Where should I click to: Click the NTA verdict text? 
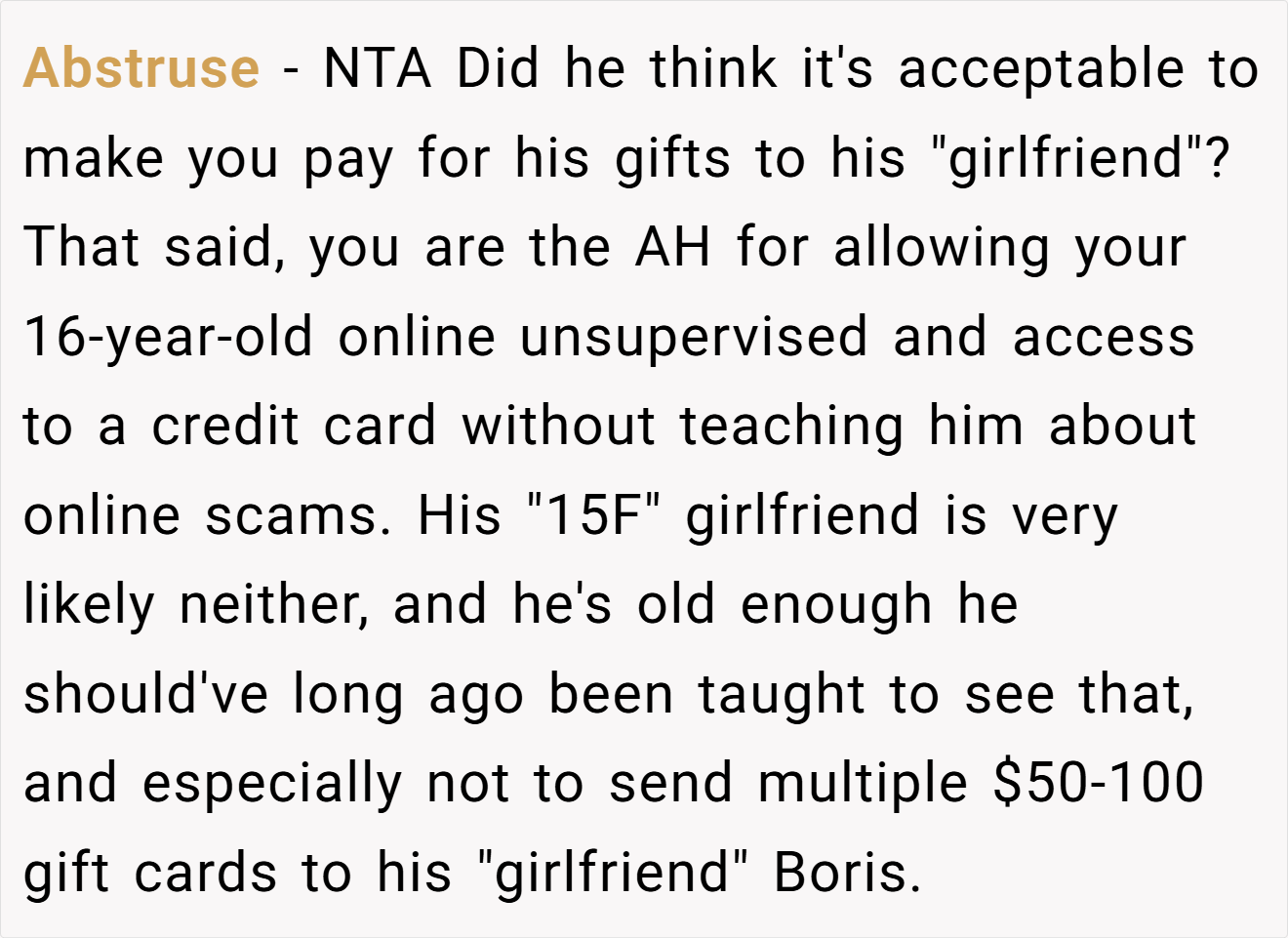378,68
